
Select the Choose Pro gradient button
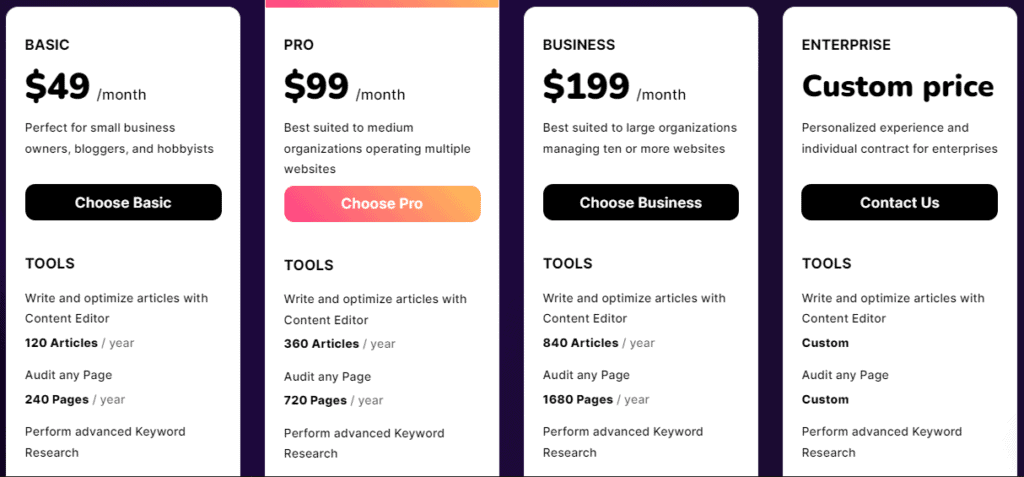pos(382,204)
